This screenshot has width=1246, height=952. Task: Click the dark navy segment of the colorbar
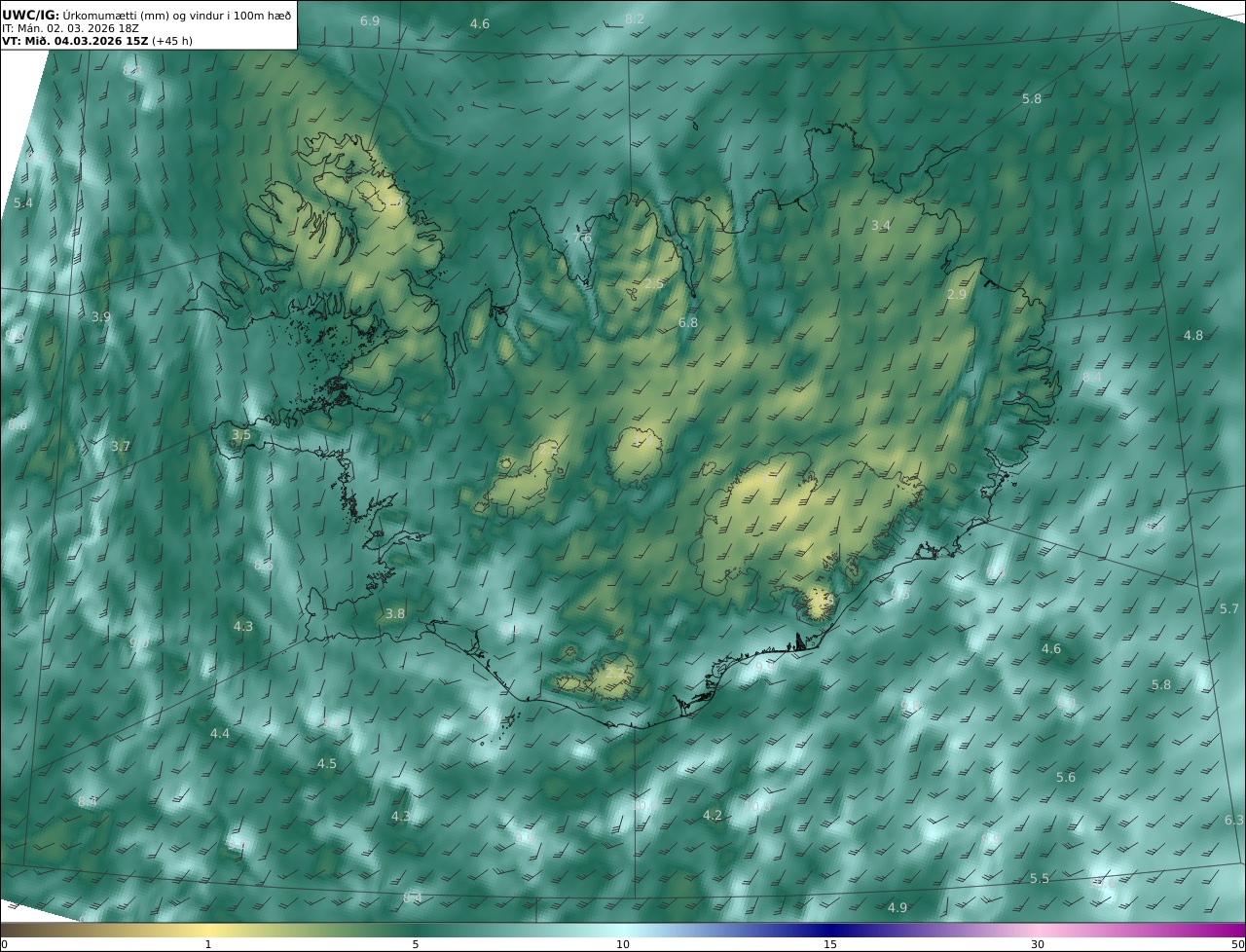[830, 930]
